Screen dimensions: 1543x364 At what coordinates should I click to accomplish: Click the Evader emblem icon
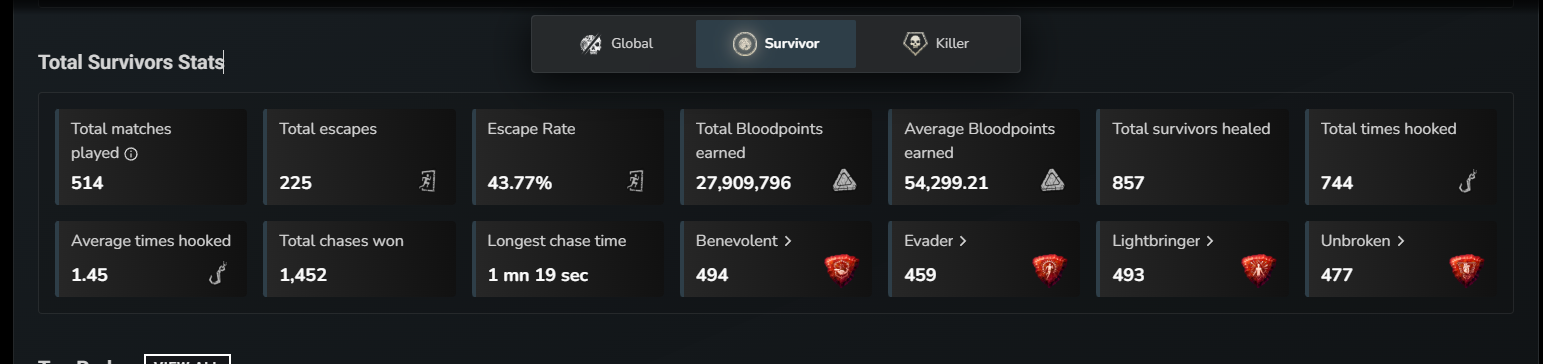[x=1050, y=269]
